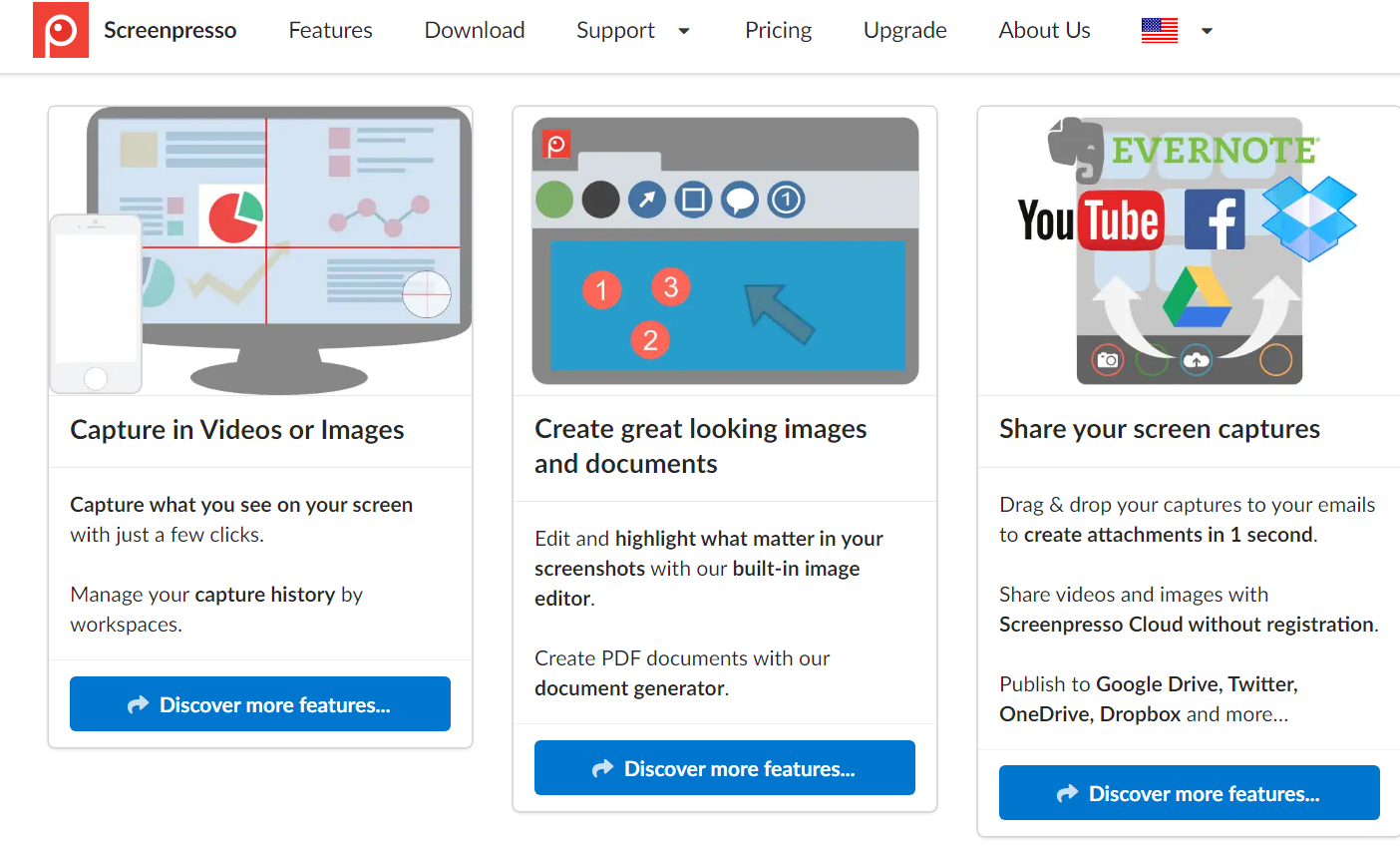Click the text "Drag & drop your captures to your emails"
This screenshot has height=853, width=1400.
point(1188,505)
